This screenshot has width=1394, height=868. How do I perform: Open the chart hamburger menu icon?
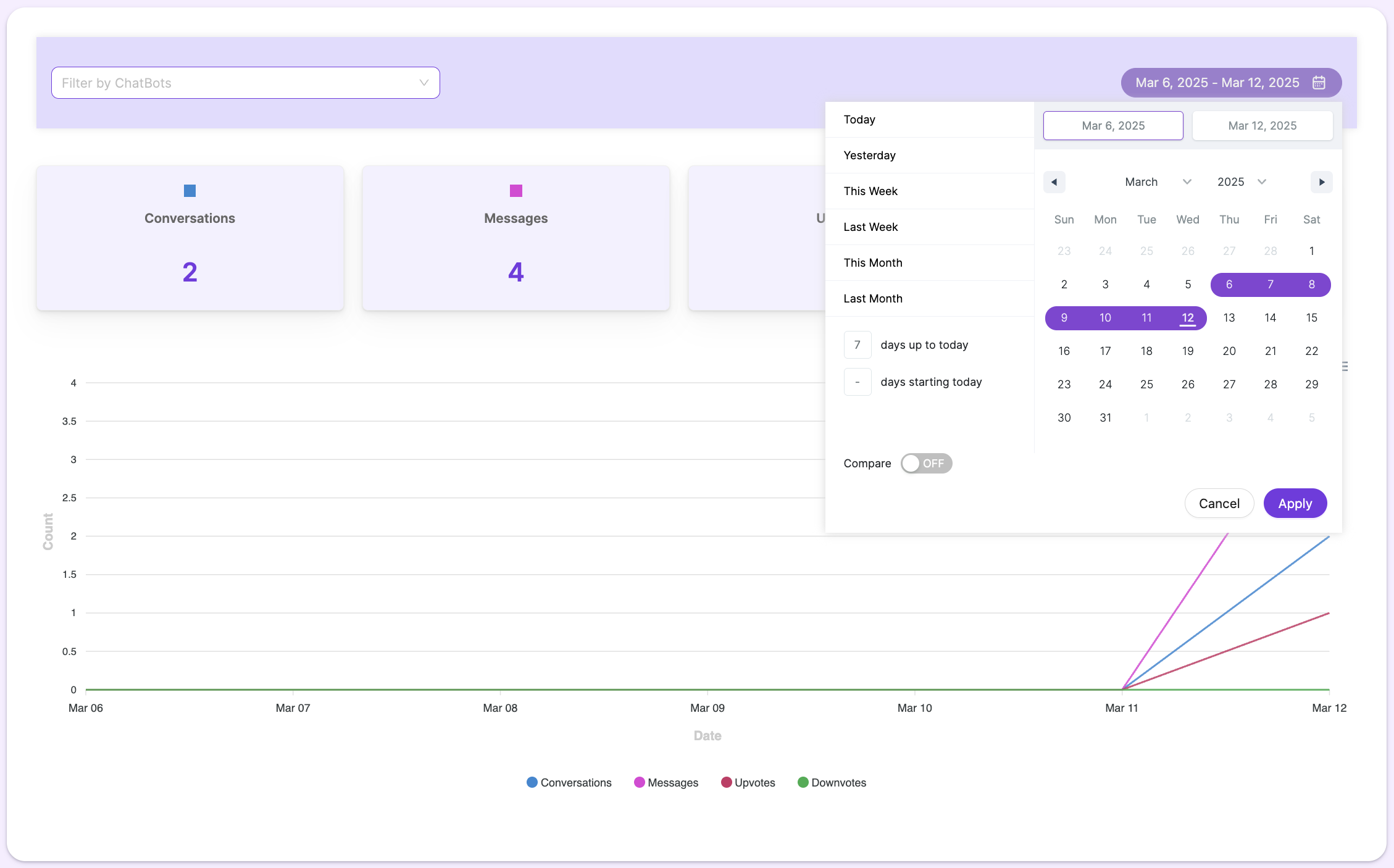[1345, 367]
